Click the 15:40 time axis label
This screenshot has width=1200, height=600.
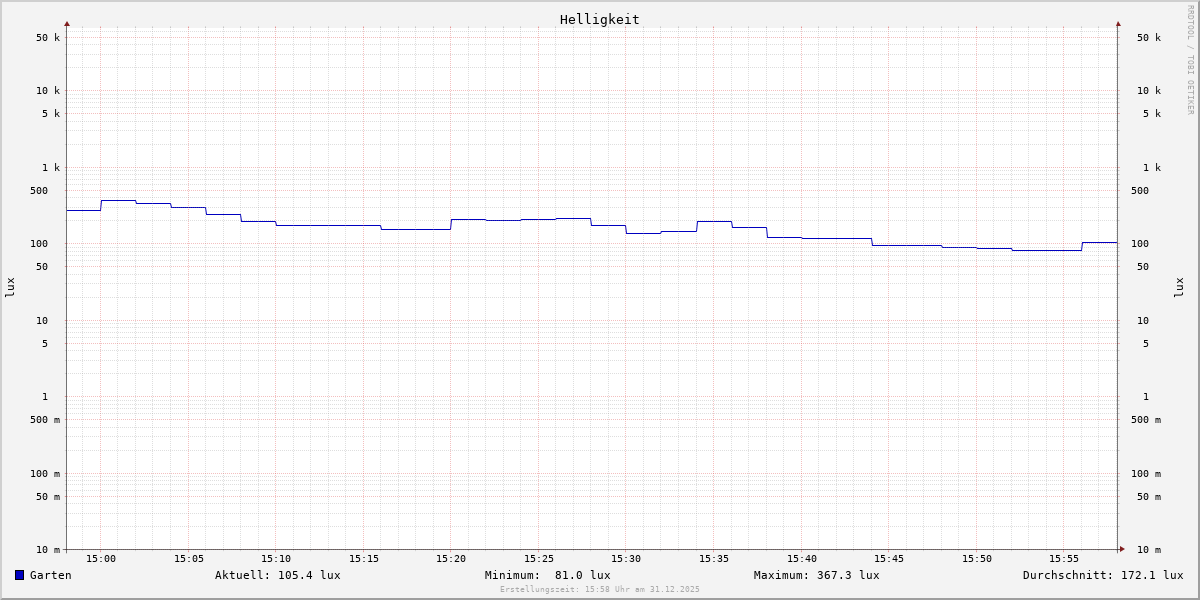click(802, 559)
